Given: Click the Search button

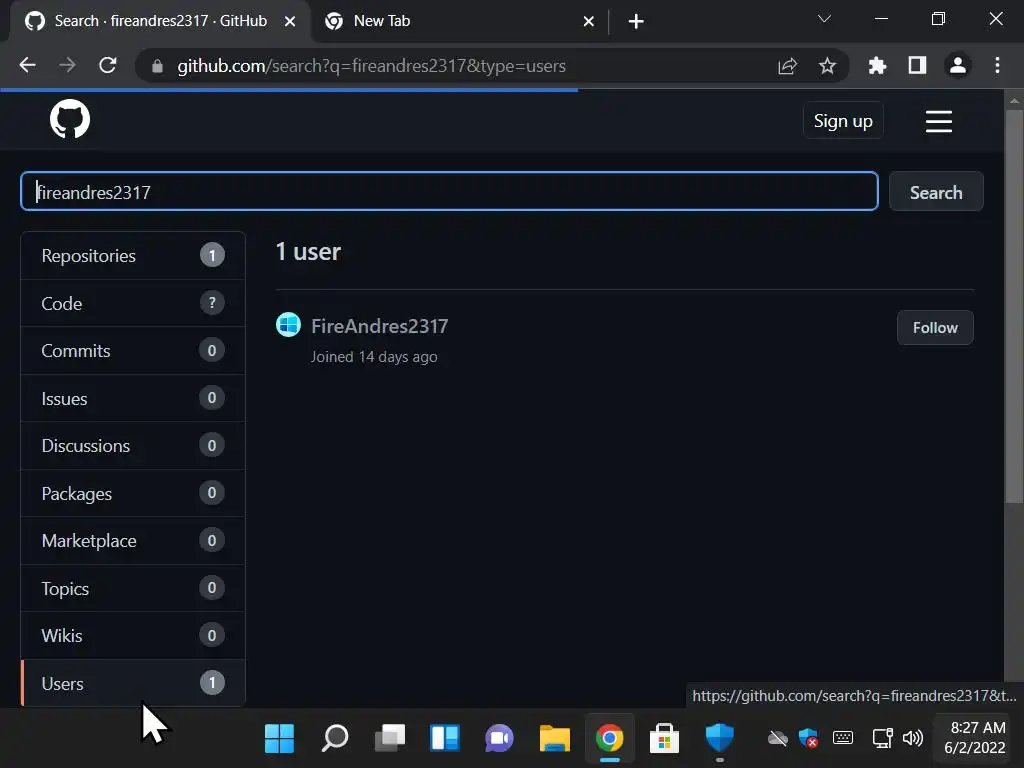Looking at the screenshot, I should click(936, 191).
